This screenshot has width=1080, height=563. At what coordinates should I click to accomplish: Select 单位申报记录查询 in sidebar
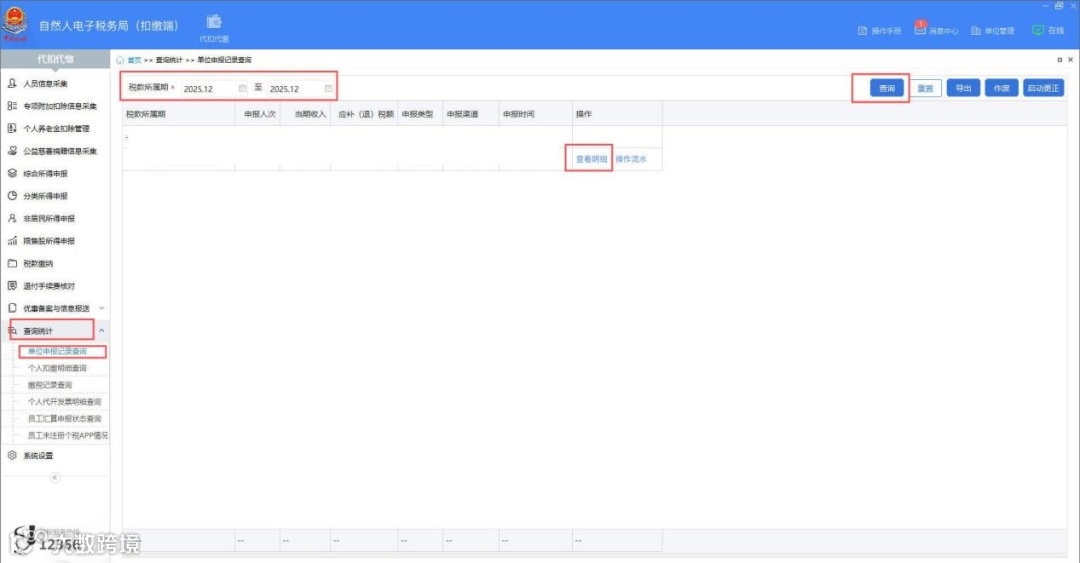coord(57,351)
